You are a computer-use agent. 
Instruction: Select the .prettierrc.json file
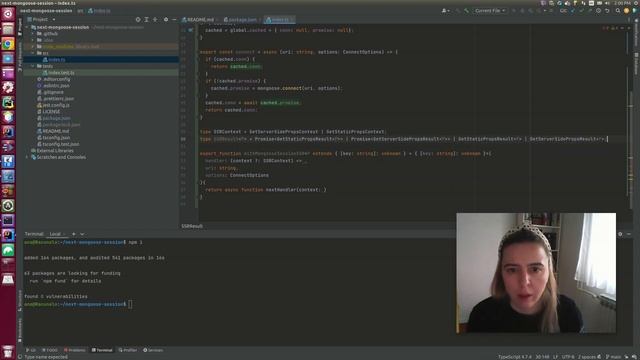56,99
